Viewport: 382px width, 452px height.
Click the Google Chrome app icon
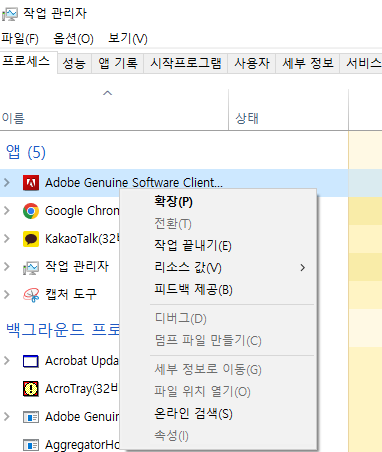(x=31, y=211)
